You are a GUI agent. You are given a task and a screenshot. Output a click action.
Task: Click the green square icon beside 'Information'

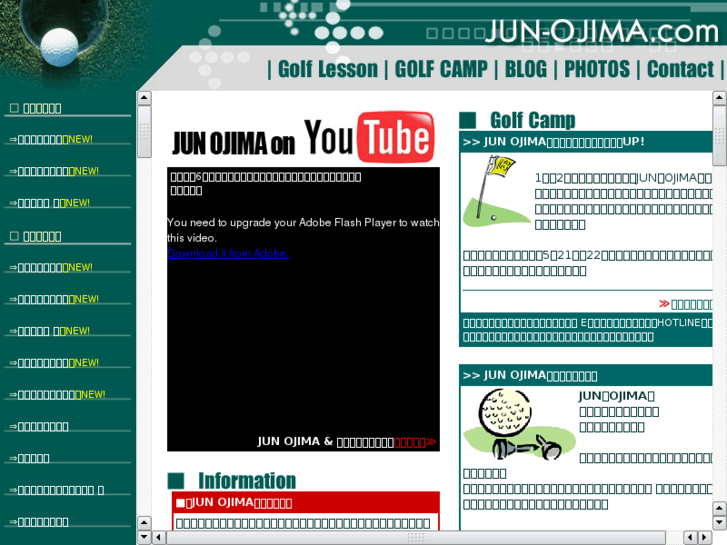pos(176,481)
